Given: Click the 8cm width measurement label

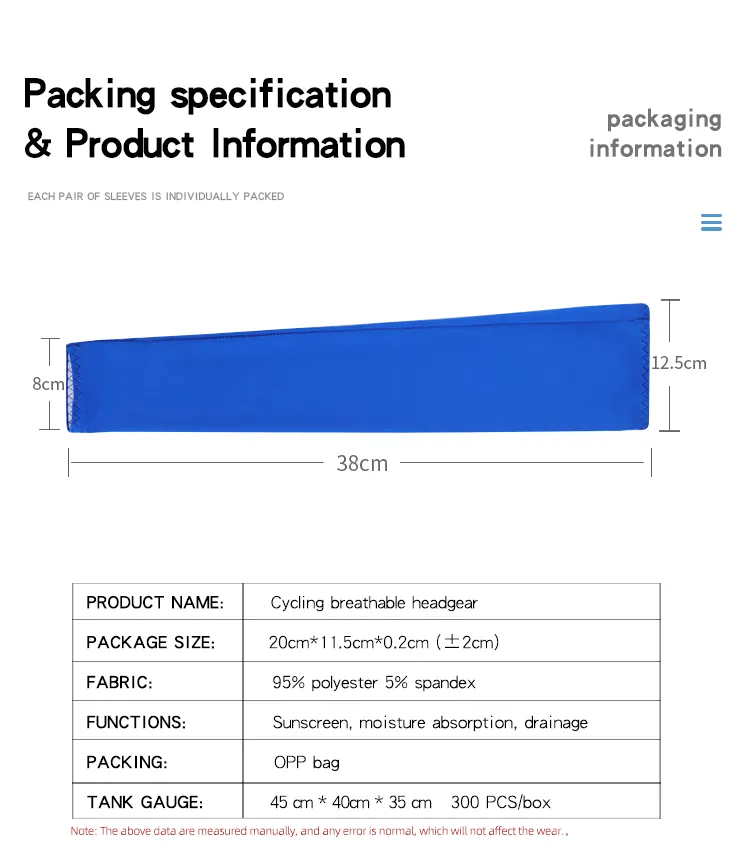Looking at the screenshot, I should click(48, 384).
